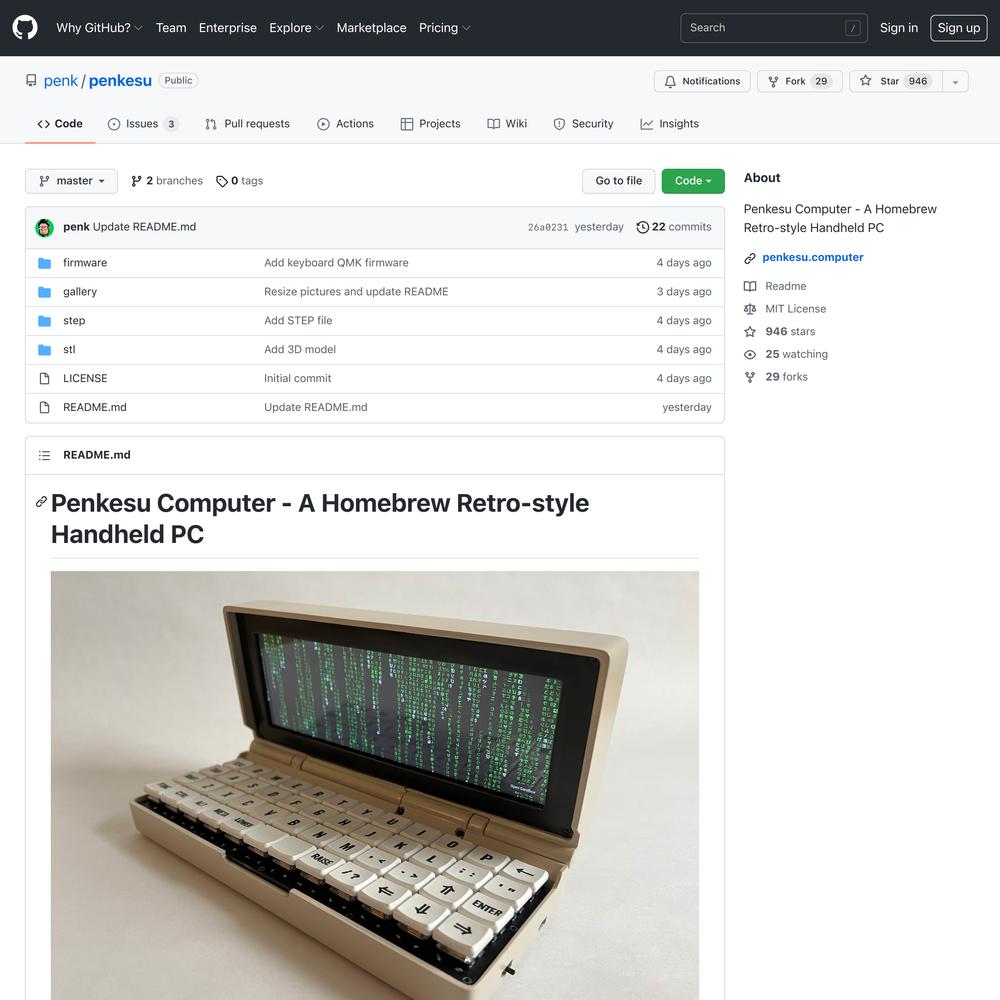Open the 'Initial commit' message link

[297, 379]
